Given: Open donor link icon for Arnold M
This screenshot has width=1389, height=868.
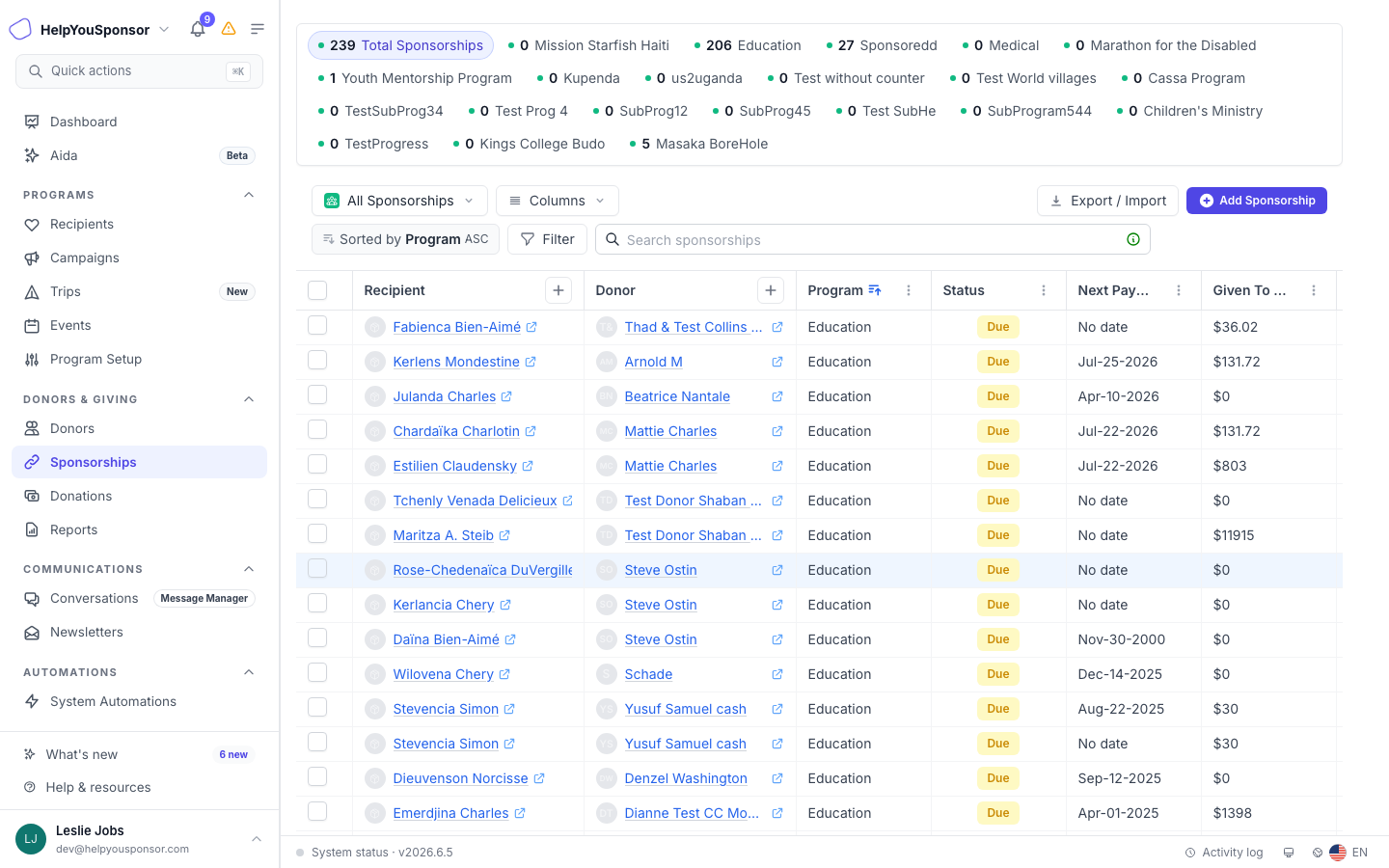Looking at the screenshot, I should pos(777,362).
